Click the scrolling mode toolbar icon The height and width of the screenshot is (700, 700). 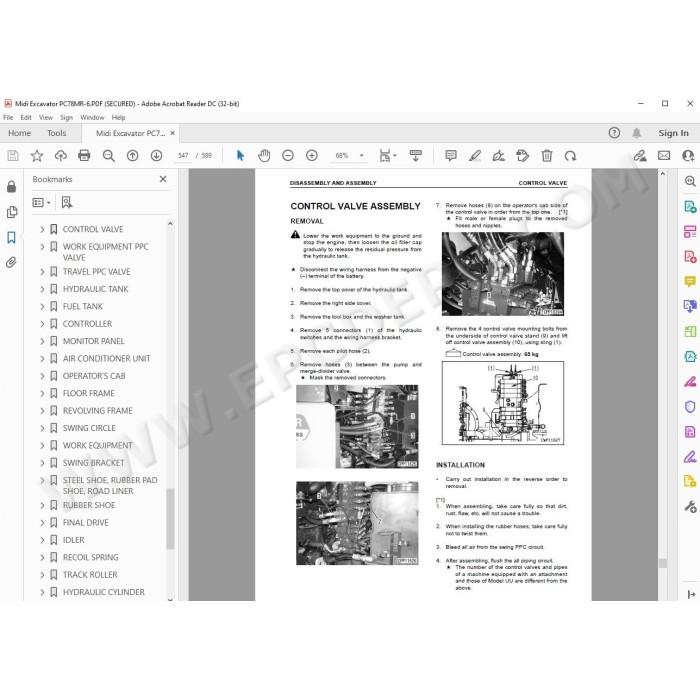(416, 155)
